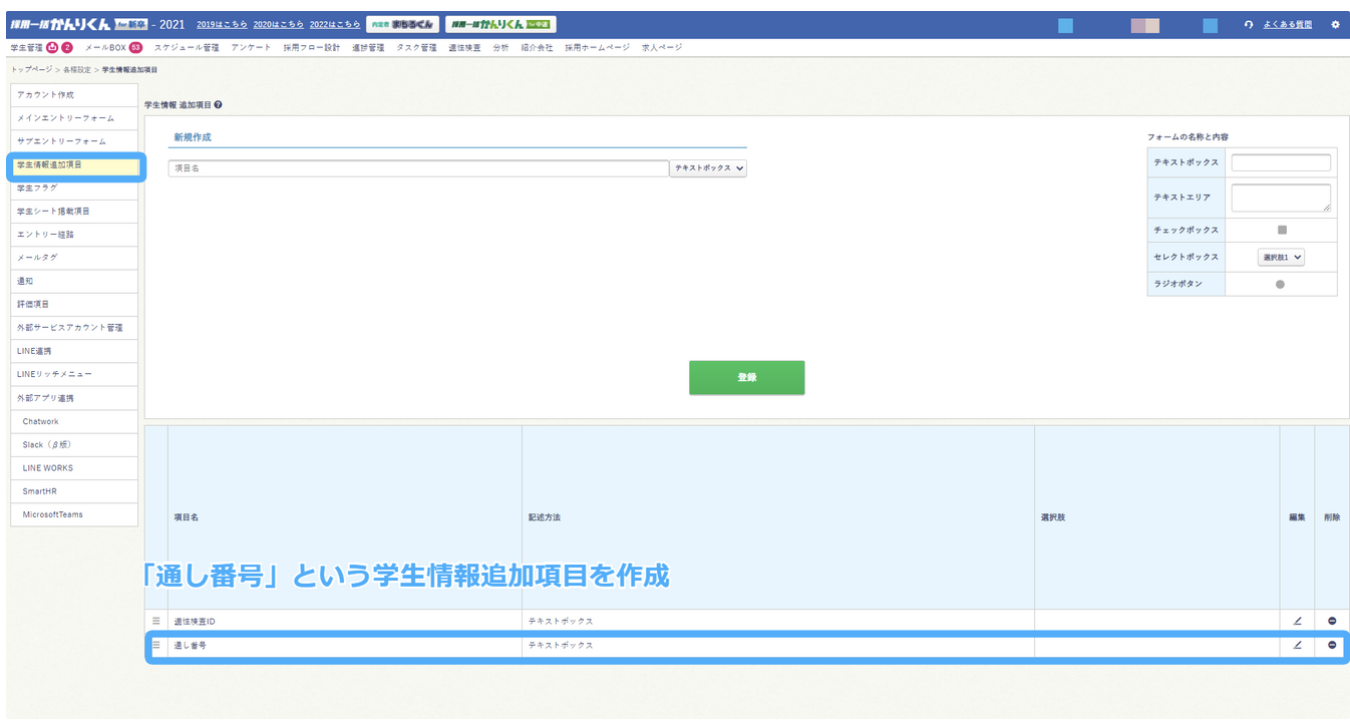
Task: Click the settings gear icon in header
Action: coord(1335,25)
